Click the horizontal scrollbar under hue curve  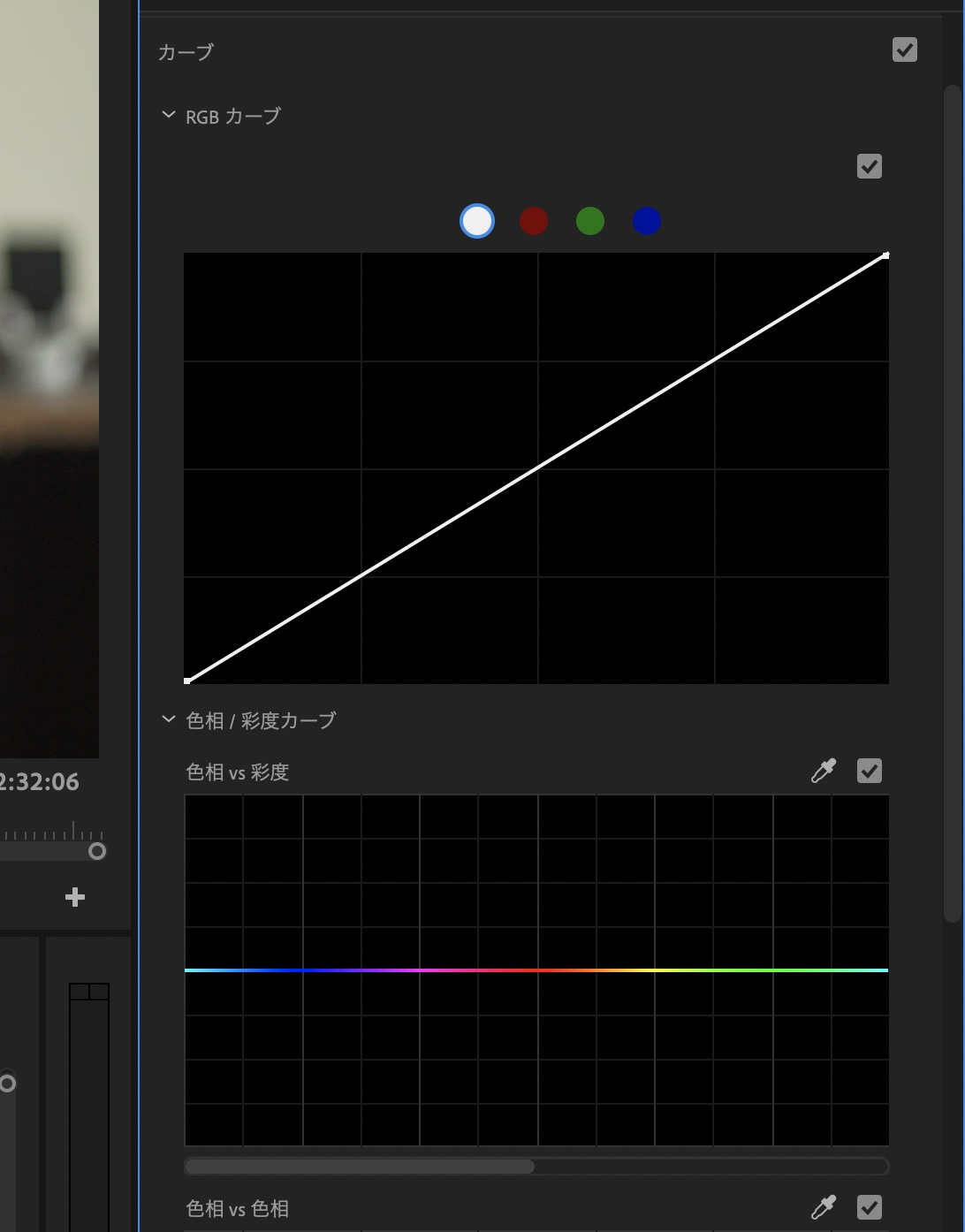coord(360,1167)
